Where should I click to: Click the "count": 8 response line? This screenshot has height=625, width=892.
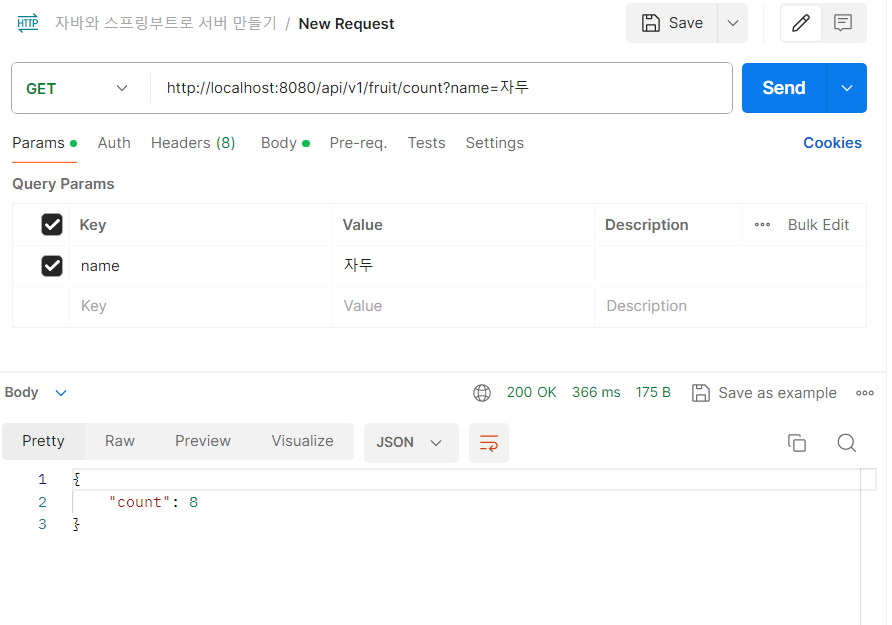tap(153, 502)
